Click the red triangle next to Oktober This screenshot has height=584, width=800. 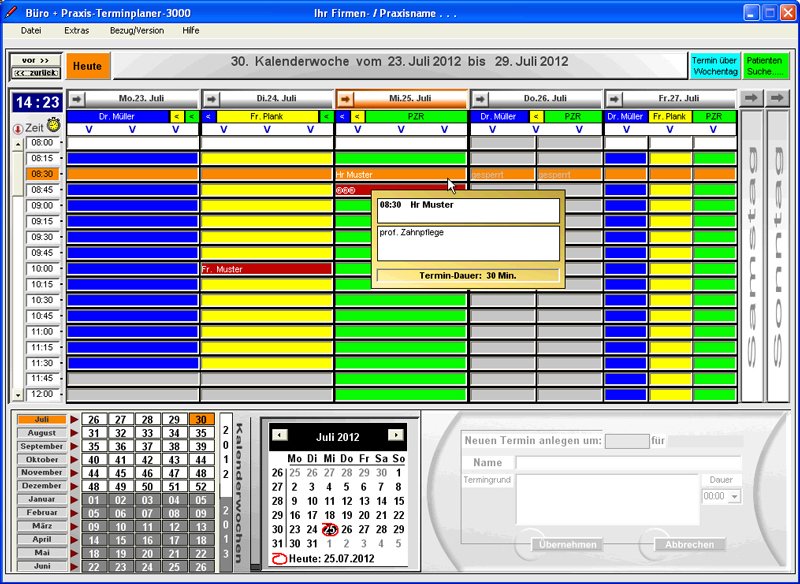coord(74,460)
